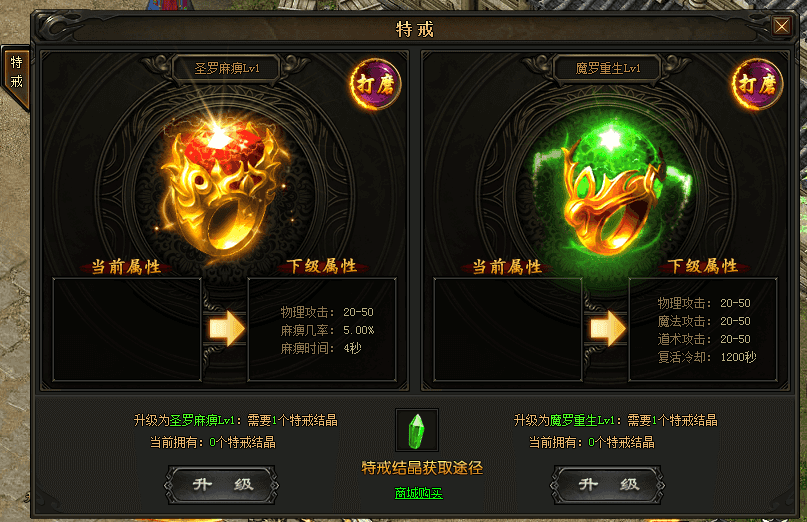This screenshot has width=807, height=522.
Task: Select the golden red-gem 圣罗麻痹 ring
Action: click(x=224, y=185)
